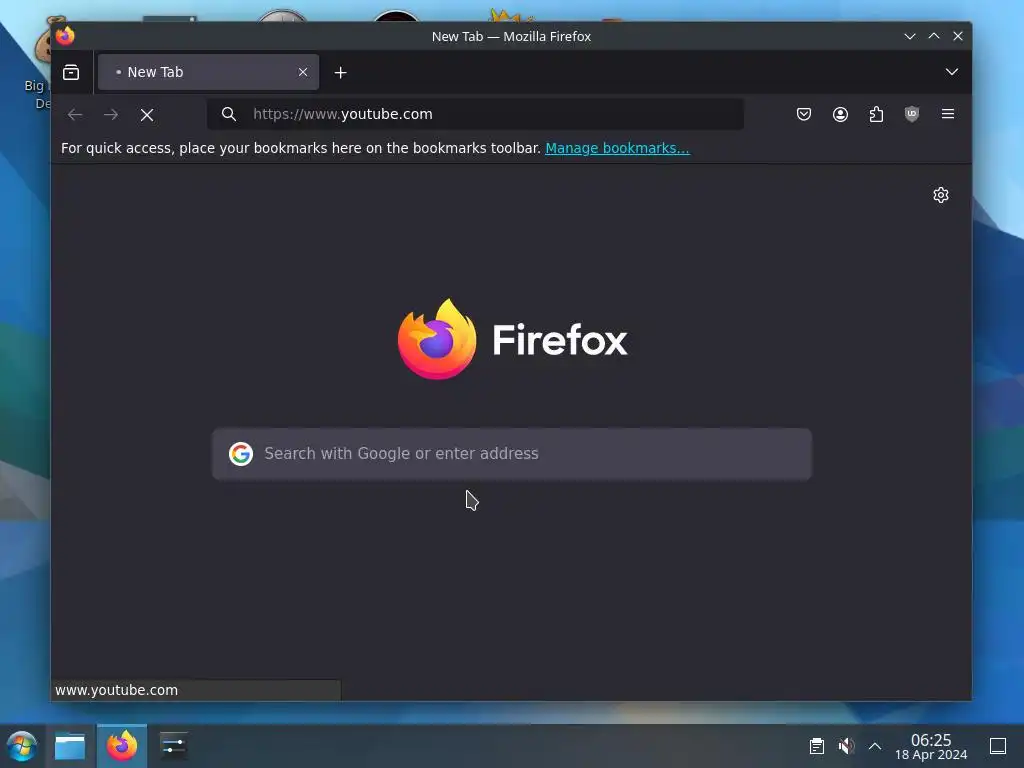Viewport: 1024px width, 768px height.
Task: Open the Start menu orb
Action: 22,746
